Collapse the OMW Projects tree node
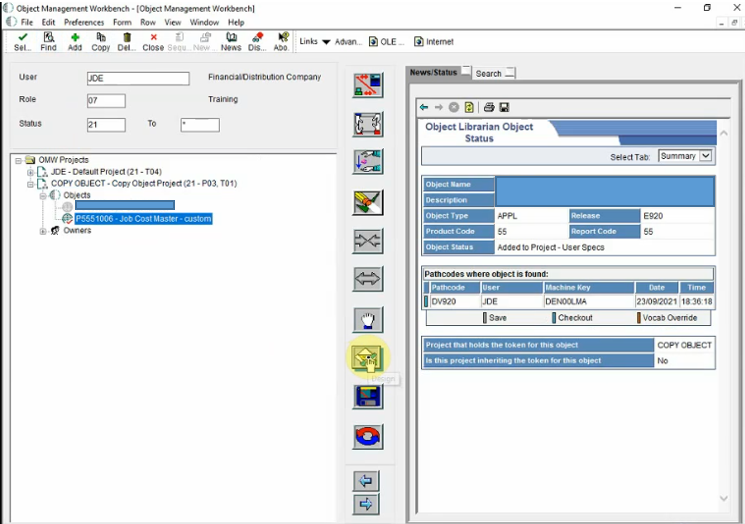The height and width of the screenshot is (524, 745). coord(18,160)
